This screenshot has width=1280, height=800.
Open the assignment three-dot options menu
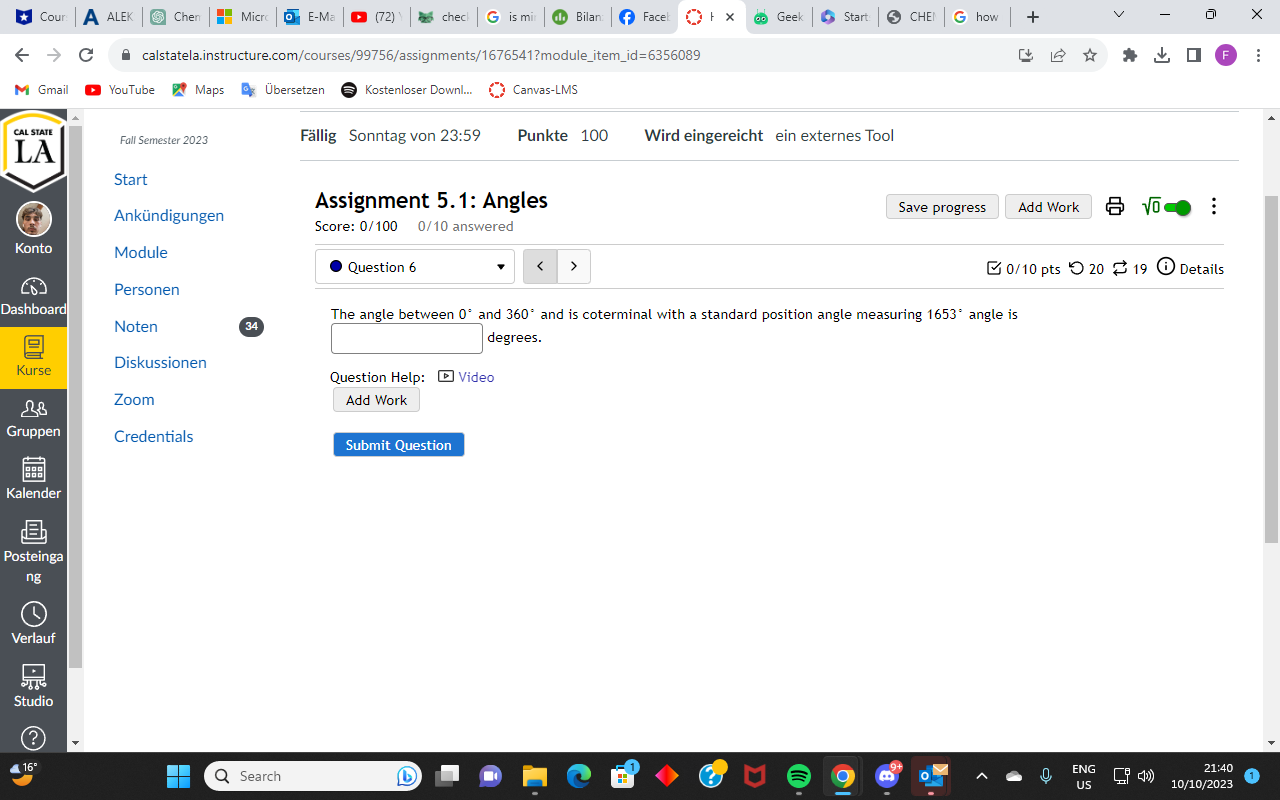pos(1214,207)
